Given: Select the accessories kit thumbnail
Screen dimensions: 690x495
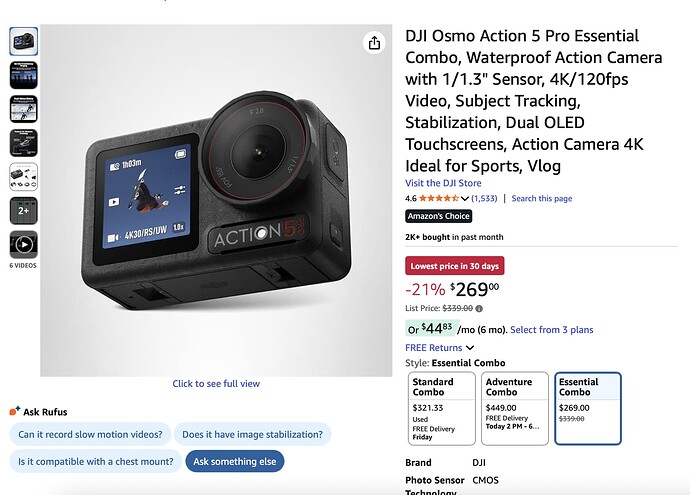Looking at the screenshot, I should [24, 177].
